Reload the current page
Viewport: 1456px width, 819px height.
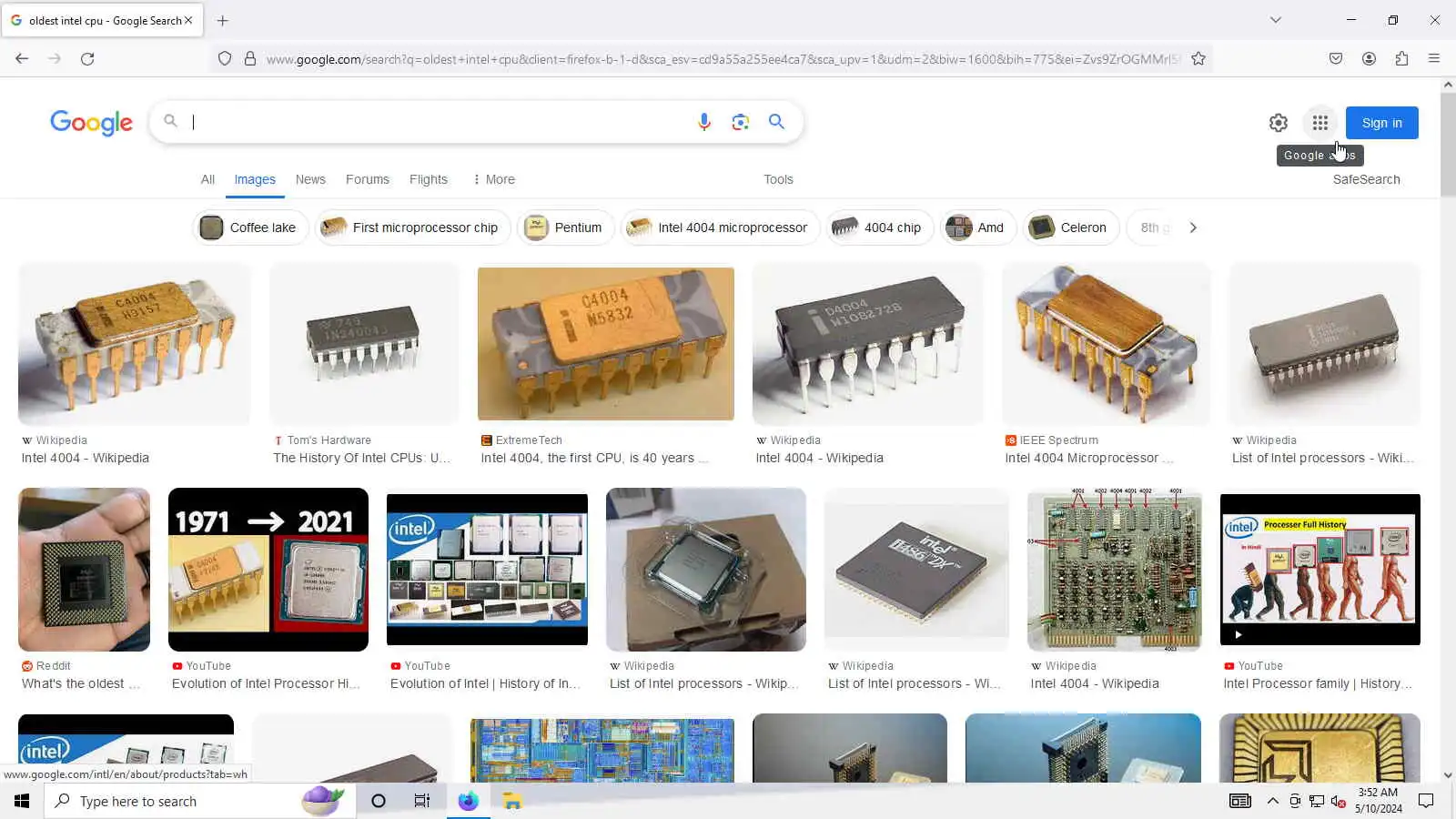pos(87,58)
